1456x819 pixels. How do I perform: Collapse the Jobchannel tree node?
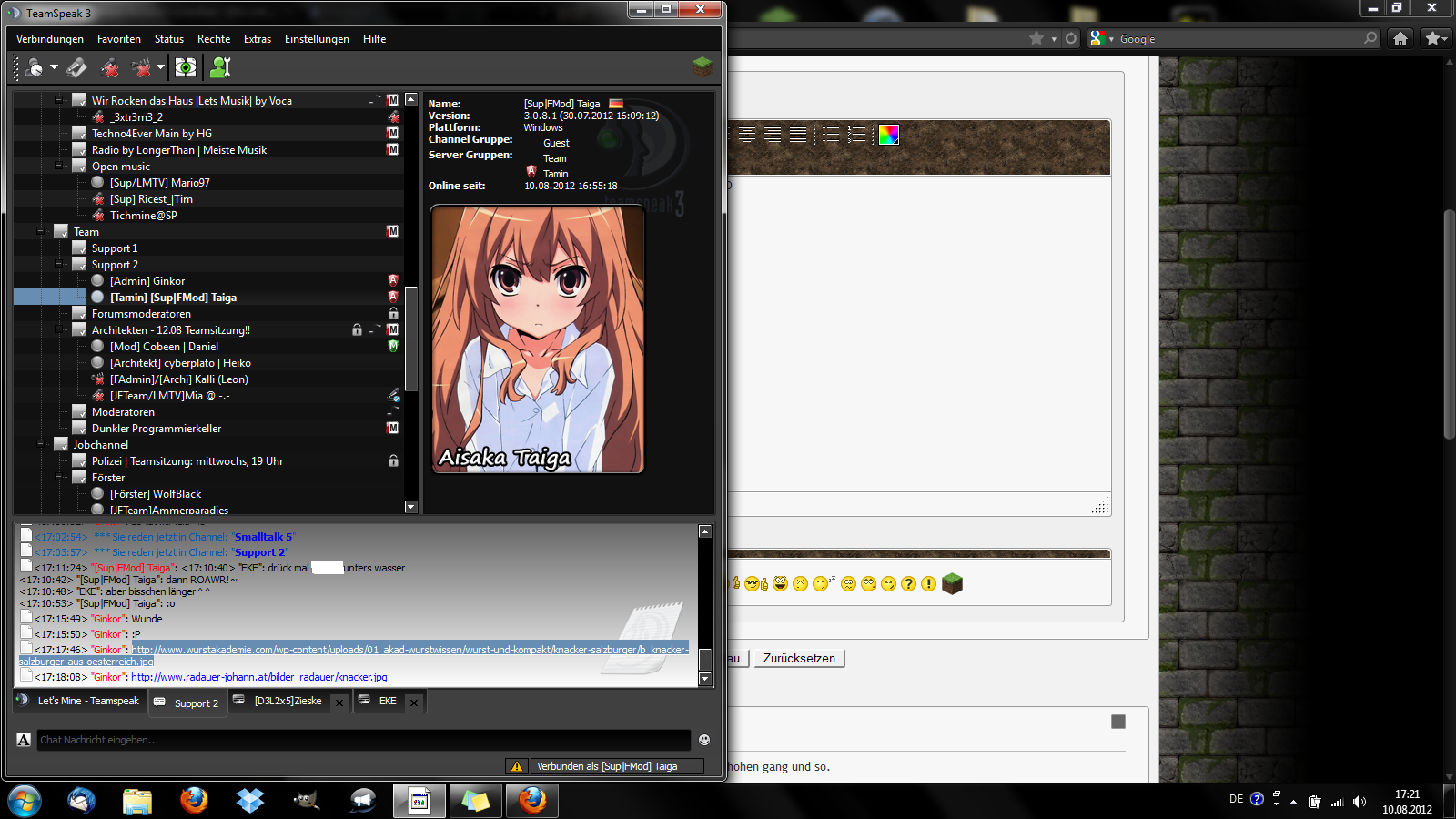click(x=41, y=444)
